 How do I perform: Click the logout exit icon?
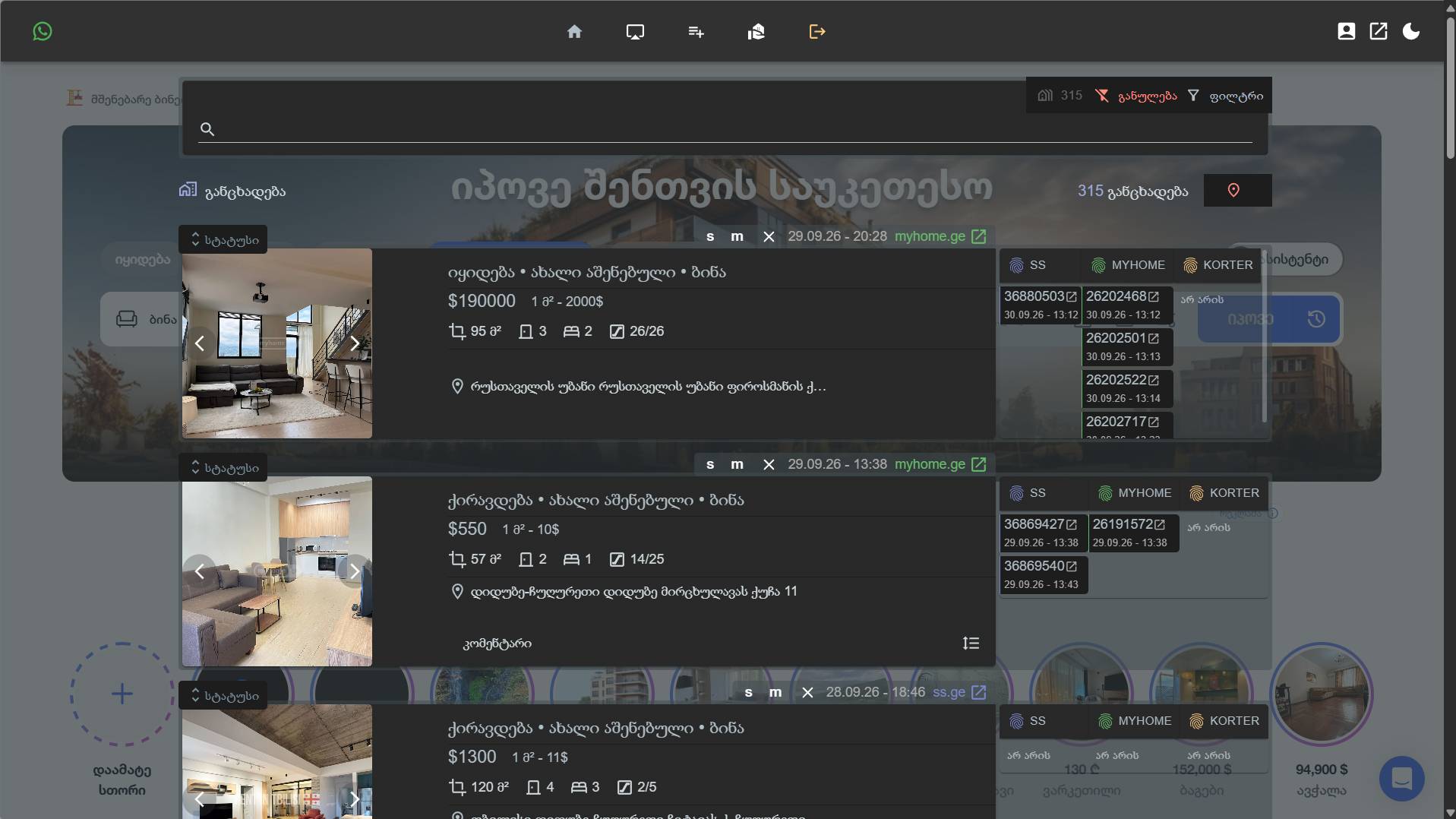(x=817, y=31)
